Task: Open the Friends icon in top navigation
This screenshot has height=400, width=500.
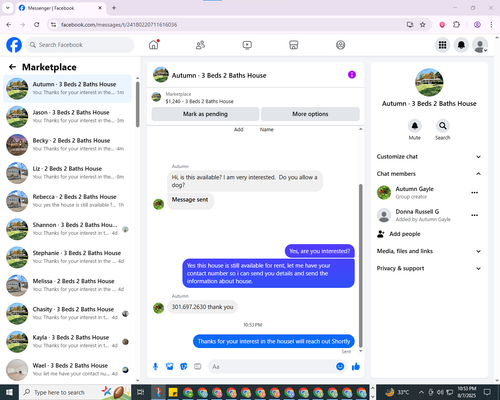Action: click(200, 45)
